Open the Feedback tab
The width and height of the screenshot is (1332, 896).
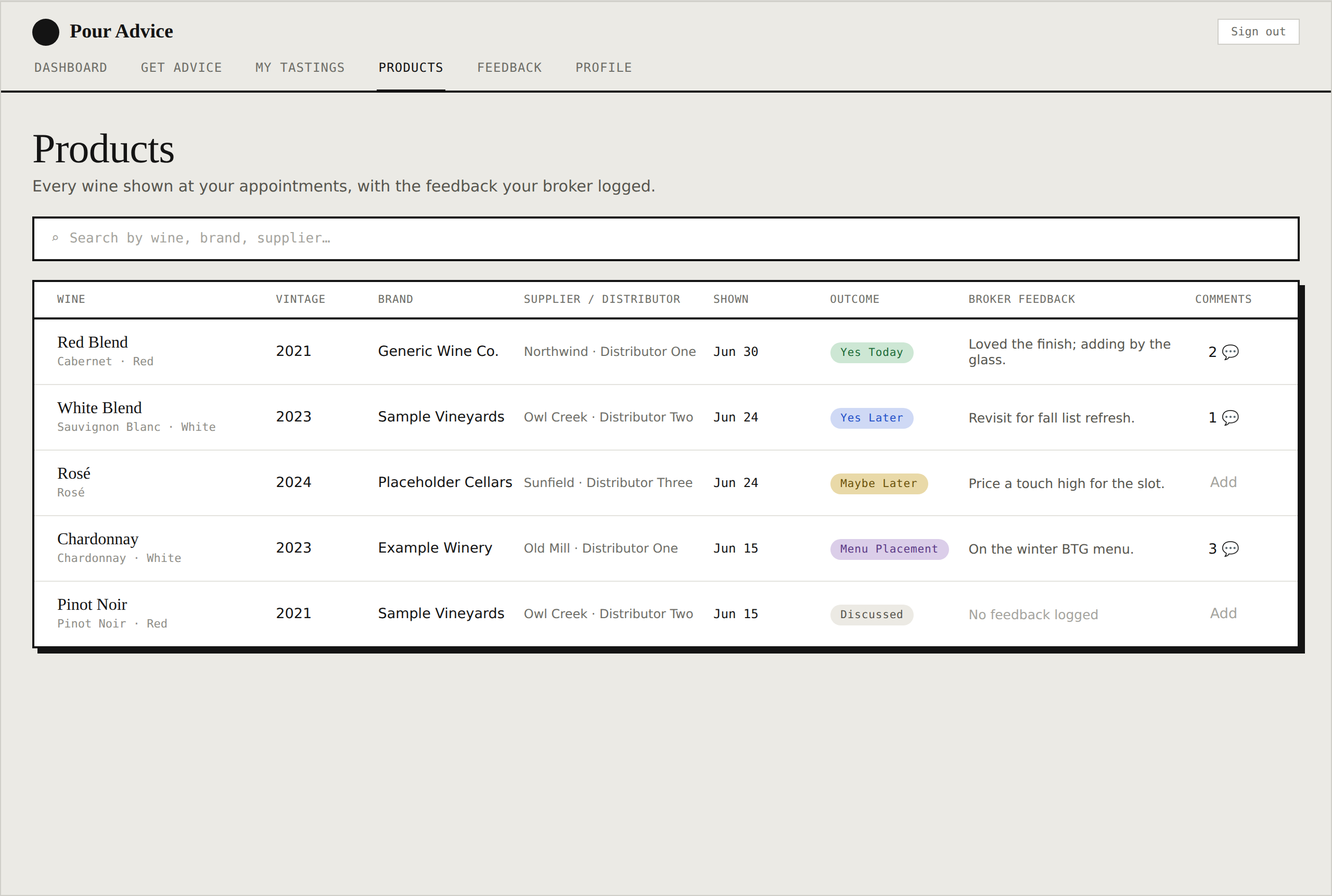[x=509, y=68]
